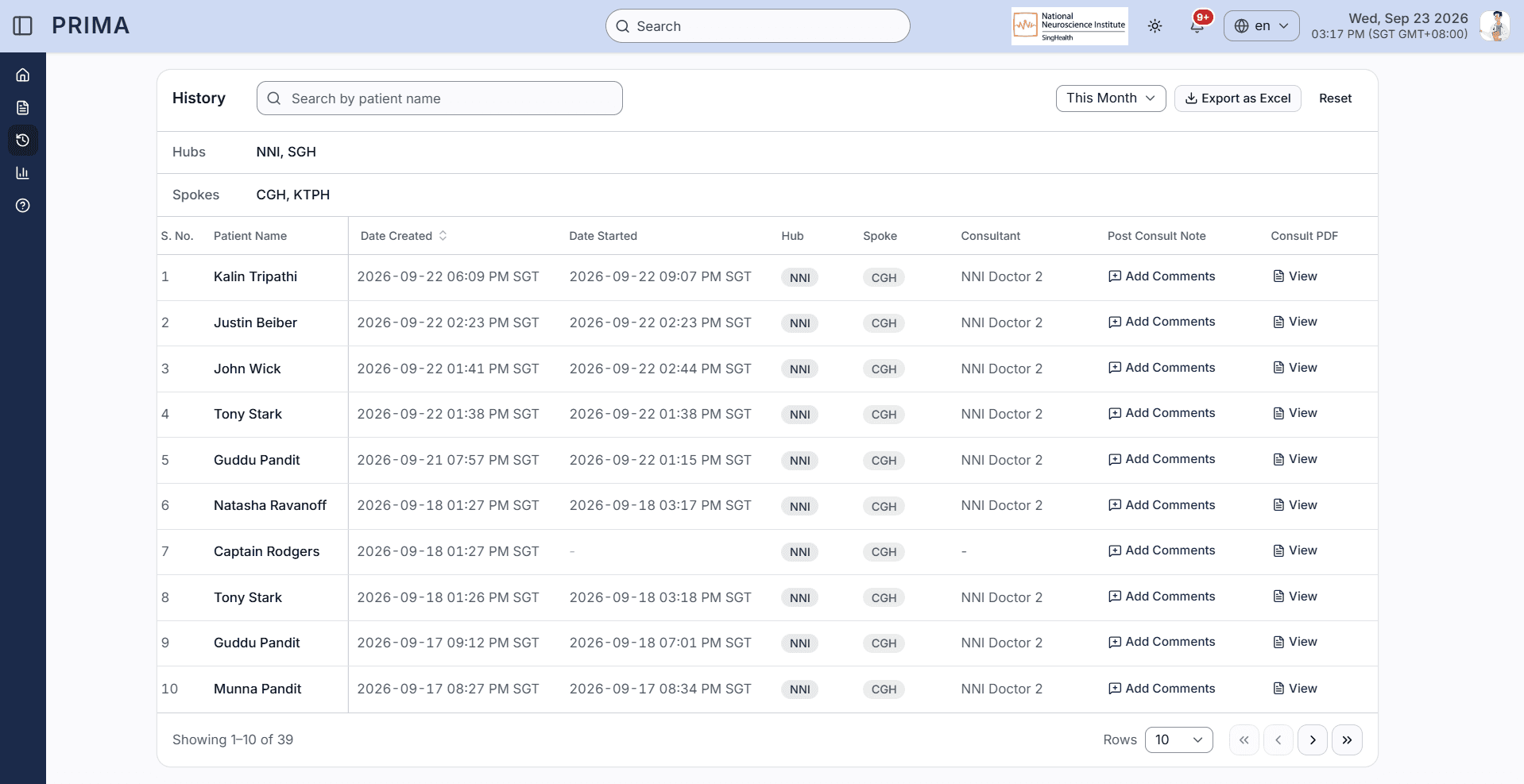Screen dimensions: 1524x784
Task: View consult PDF for Captain Rodgers
Action: (x=1294, y=550)
